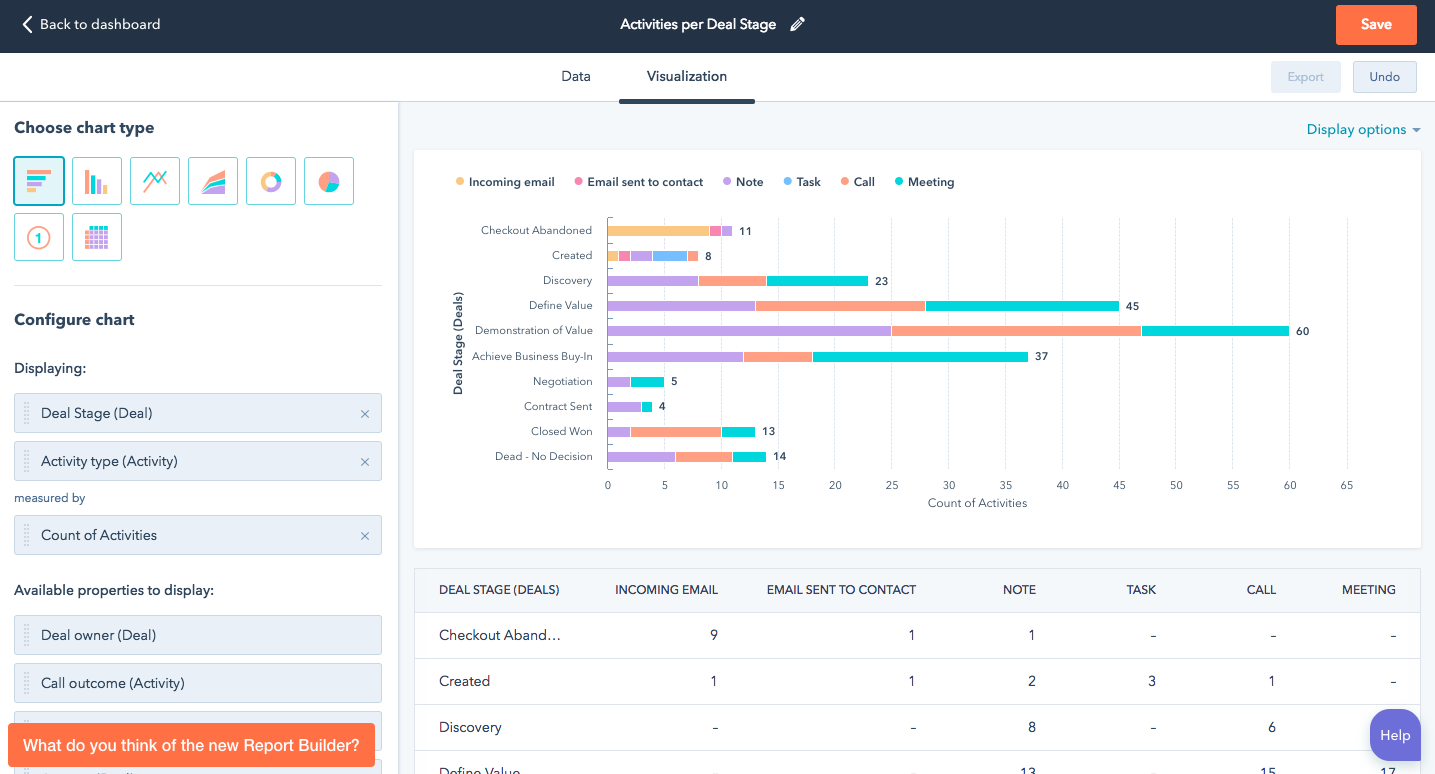Switch to the Data tab

click(x=576, y=76)
